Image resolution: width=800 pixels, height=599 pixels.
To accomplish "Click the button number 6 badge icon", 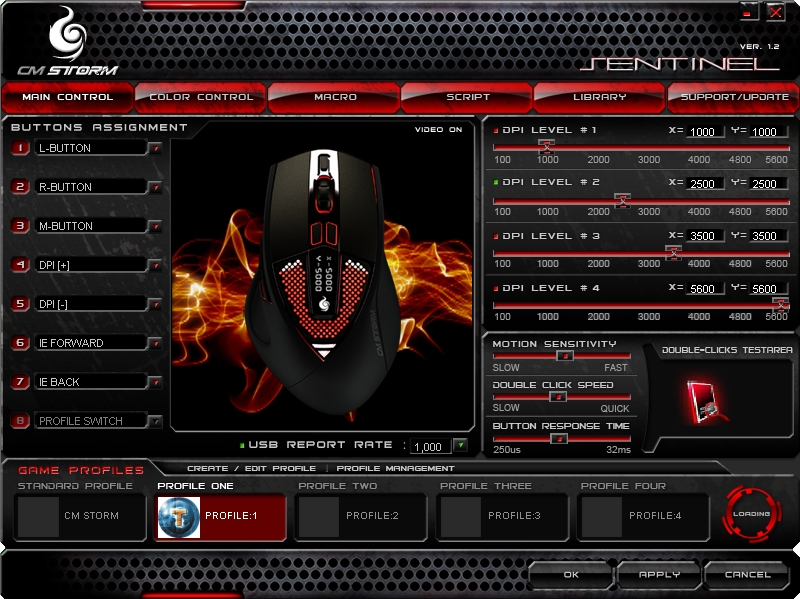I will click(x=20, y=342).
